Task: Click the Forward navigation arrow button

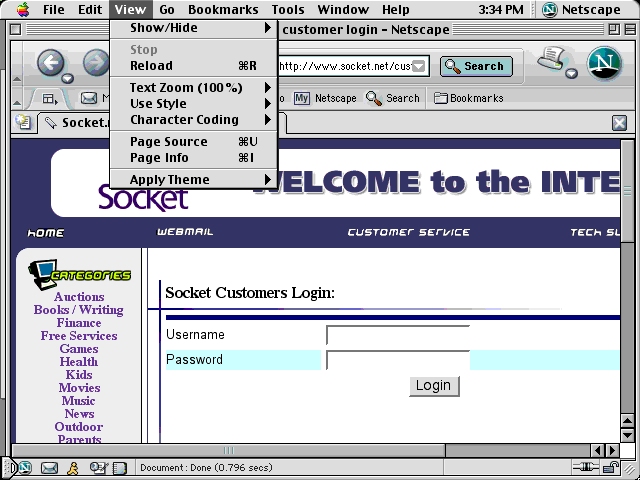Action: click(x=96, y=63)
